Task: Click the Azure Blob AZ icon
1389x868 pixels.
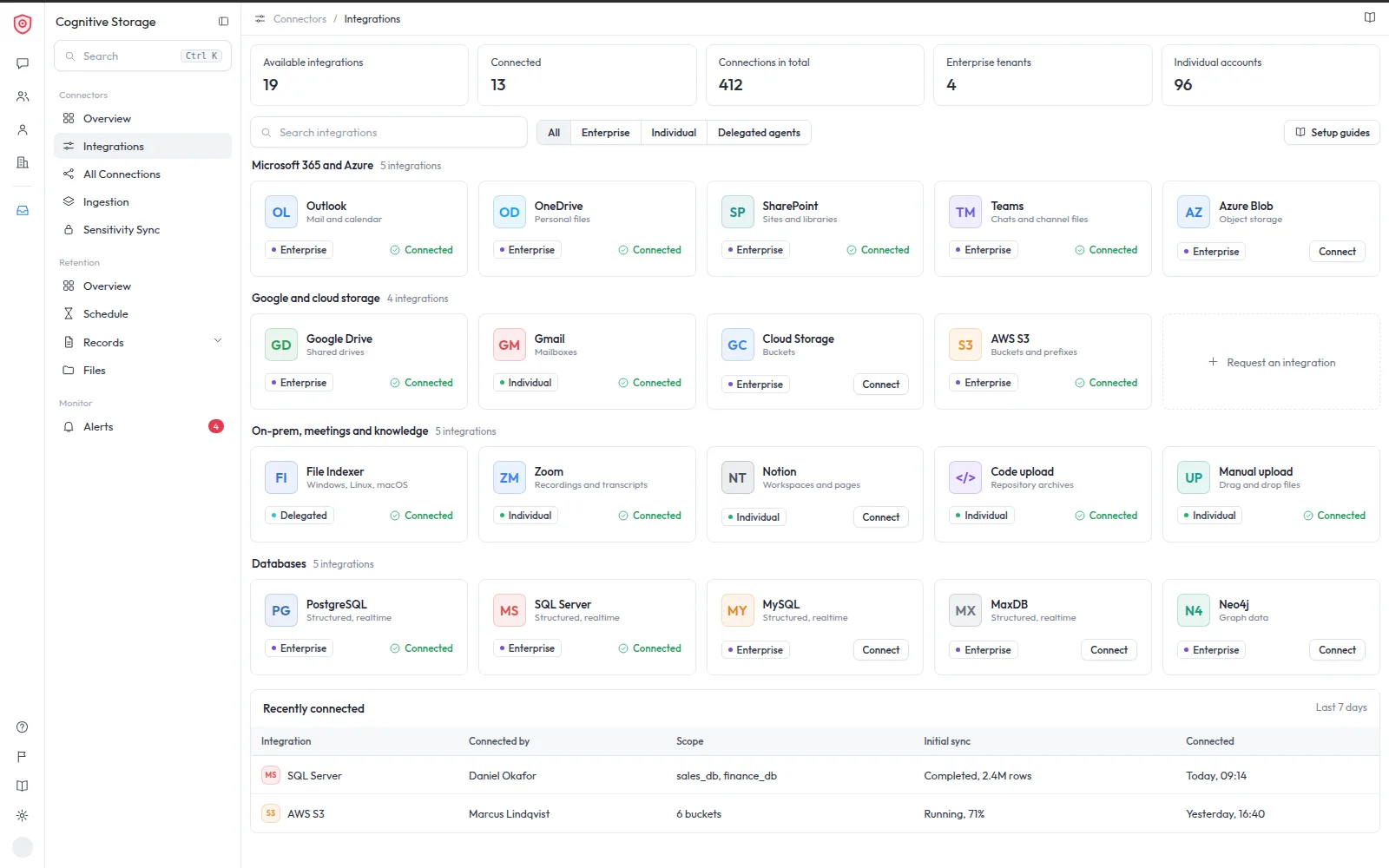Action: [x=1194, y=213]
